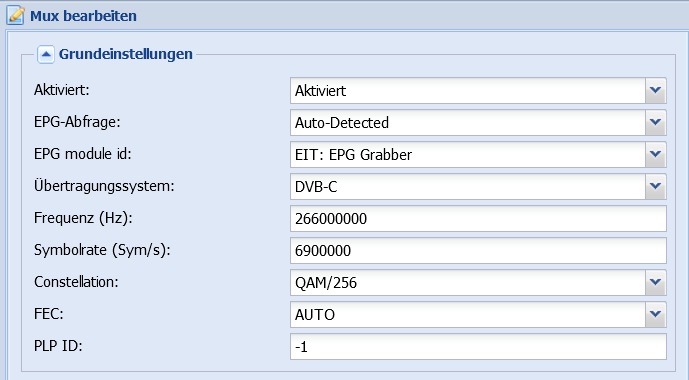689x380 pixels.
Task: Click the QAM/256 combo box field
Action: pos(468,282)
